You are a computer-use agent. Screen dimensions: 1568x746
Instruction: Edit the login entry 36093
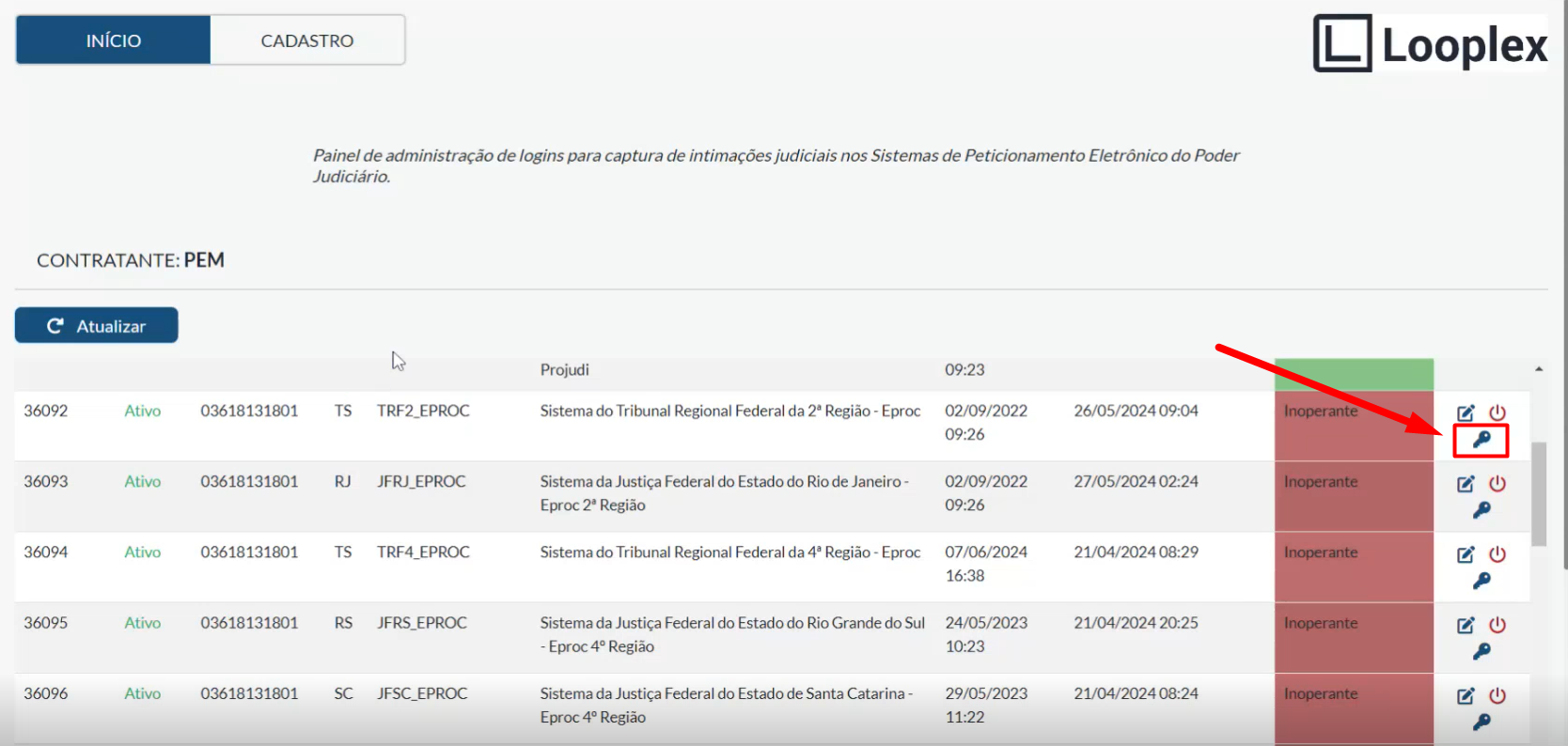[1466, 484]
